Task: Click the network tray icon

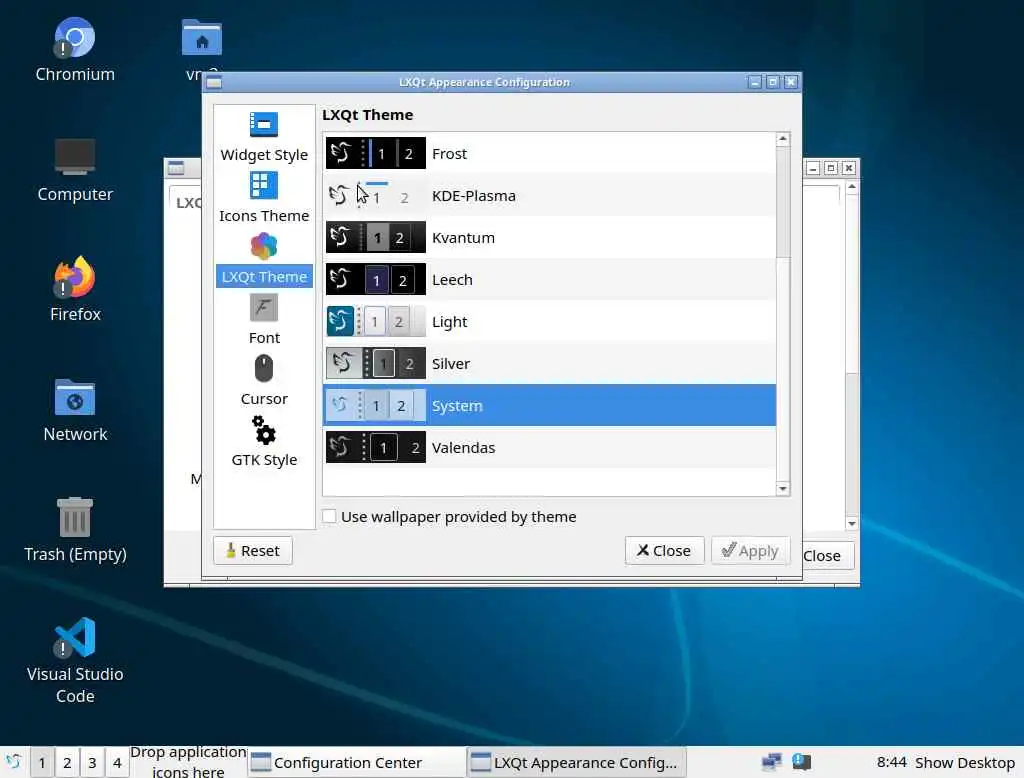Action: [772, 762]
